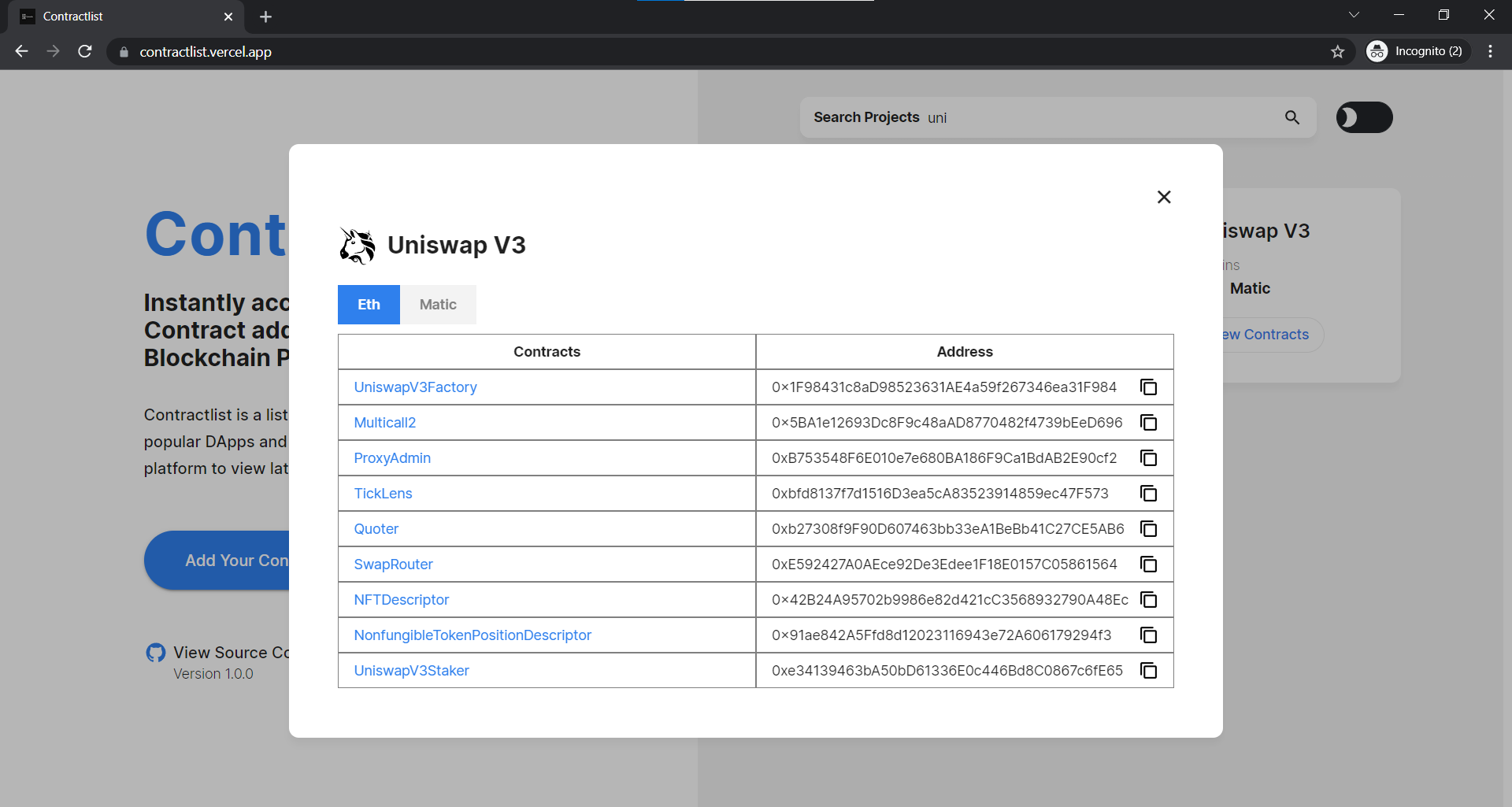This screenshot has height=807, width=1512.
Task: Open the View Source Code link
Action: pyautogui.click(x=231, y=653)
